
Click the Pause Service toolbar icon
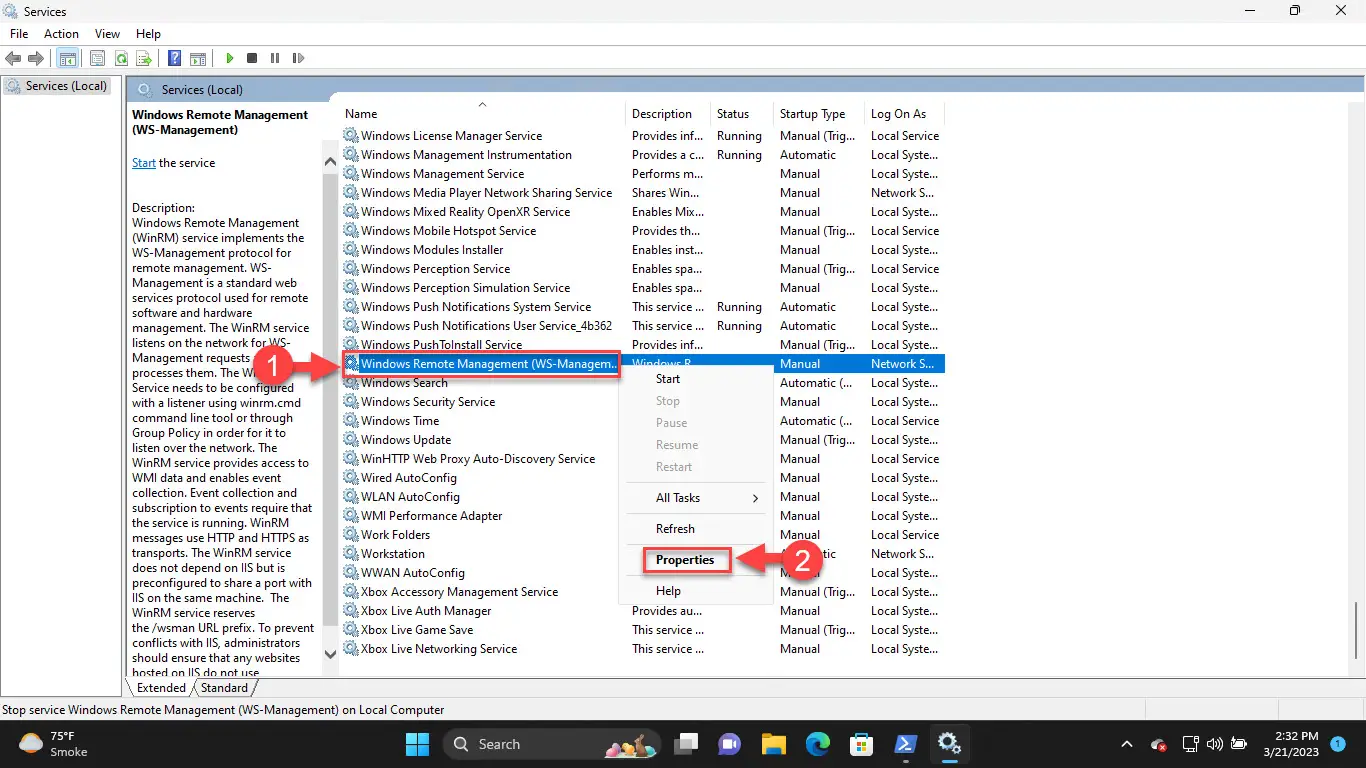[275, 59]
